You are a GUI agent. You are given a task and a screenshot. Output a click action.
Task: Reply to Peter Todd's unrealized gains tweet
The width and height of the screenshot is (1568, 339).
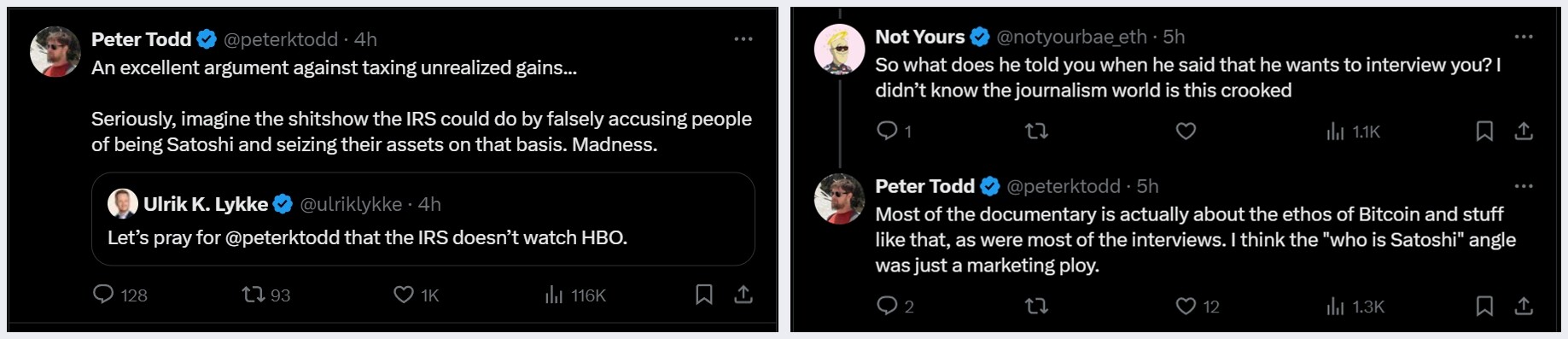[119, 295]
